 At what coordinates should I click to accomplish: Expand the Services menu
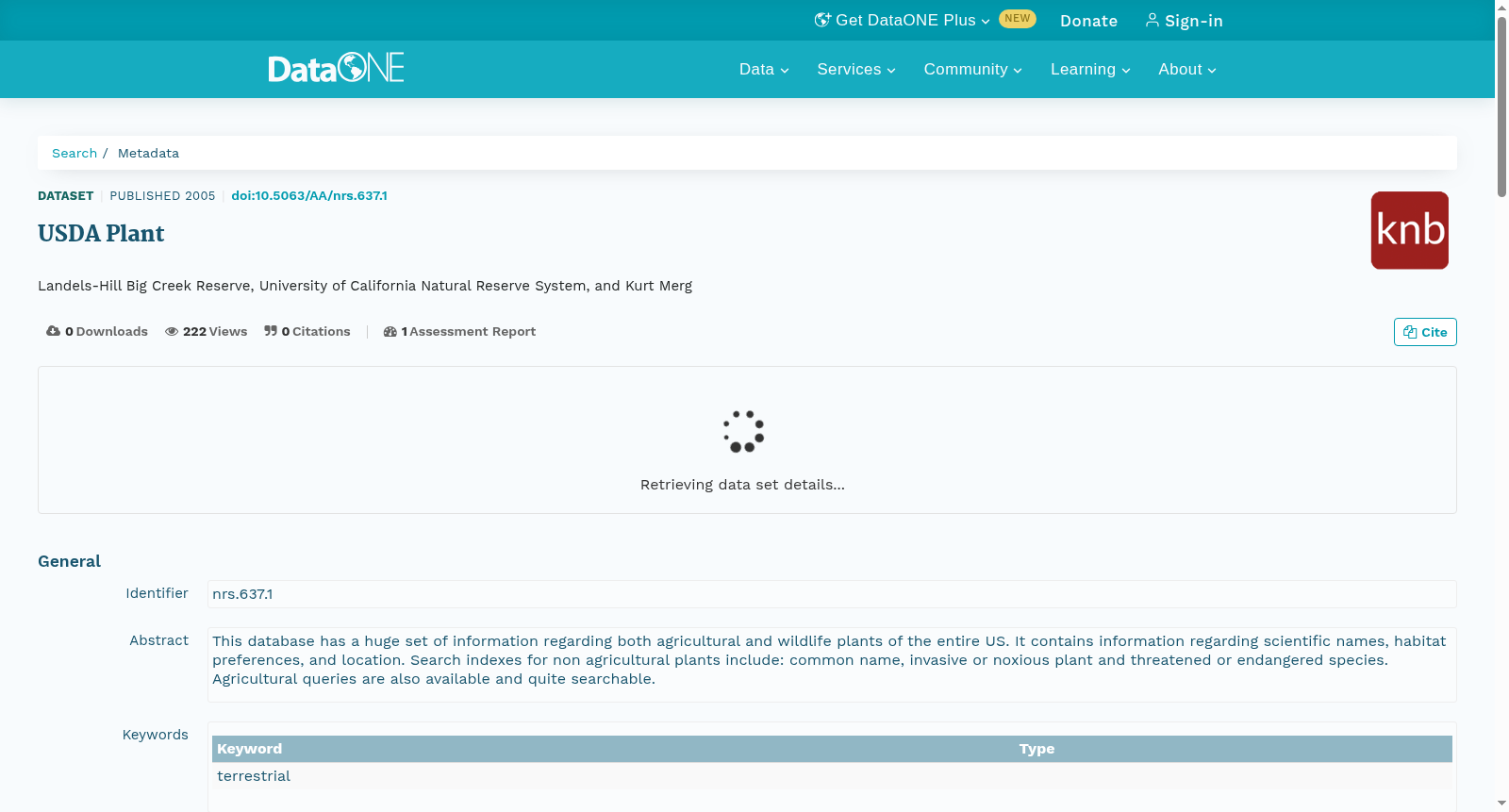(856, 69)
